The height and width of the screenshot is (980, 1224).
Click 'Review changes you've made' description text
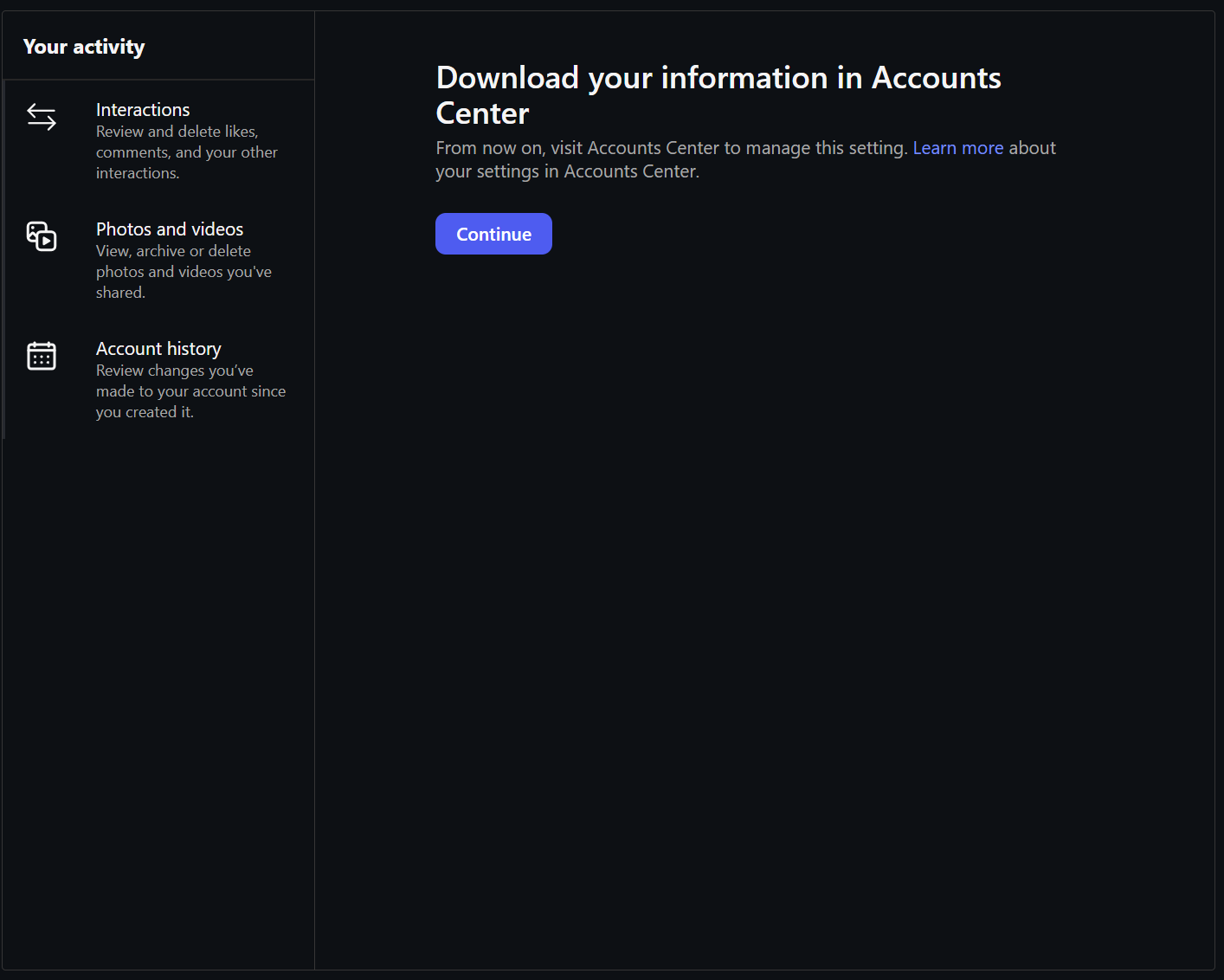point(190,391)
